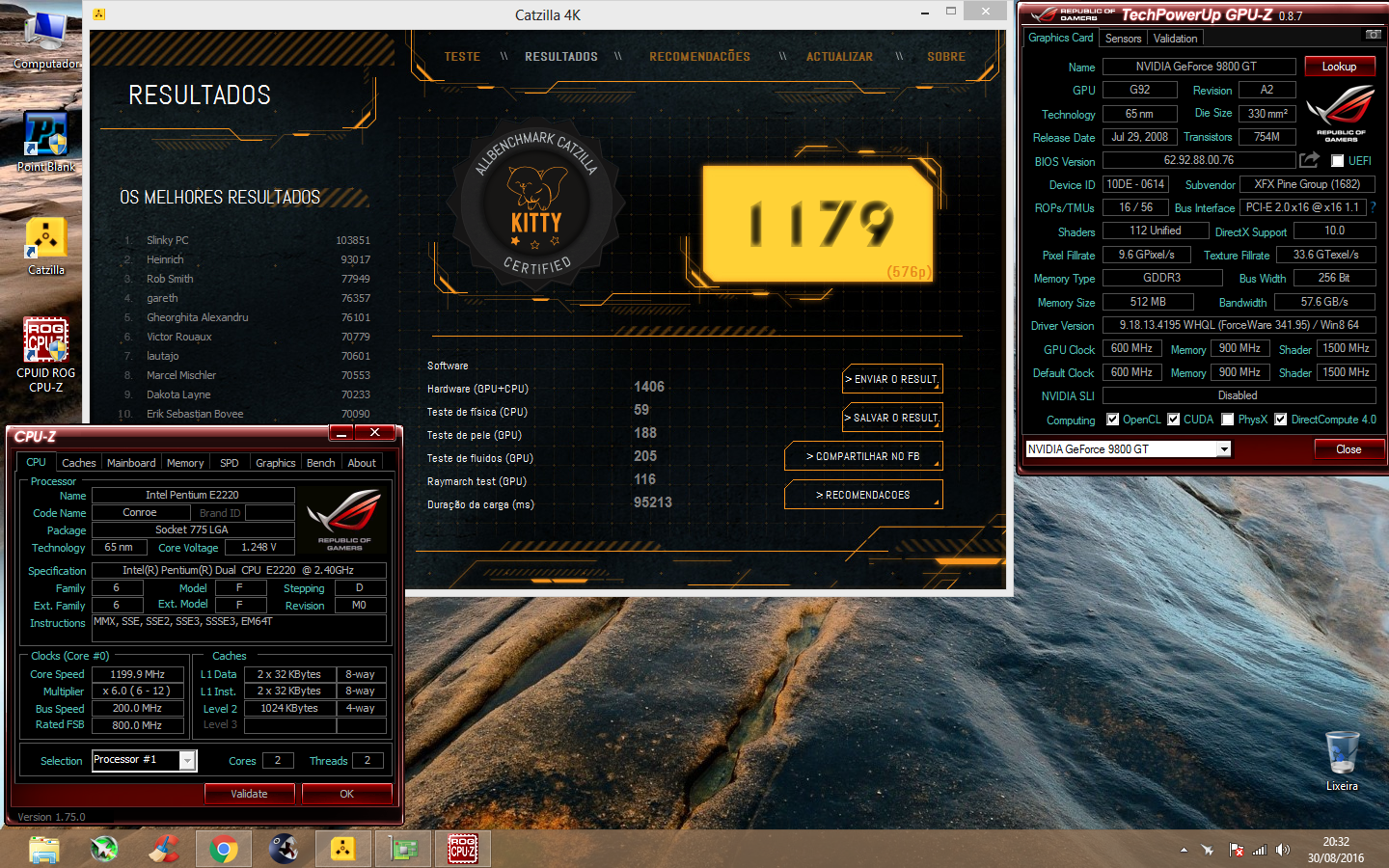This screenshot has width=1389, height=868.
Task: Click the ROG logo in CPU-Z
Action: (344, 520)
